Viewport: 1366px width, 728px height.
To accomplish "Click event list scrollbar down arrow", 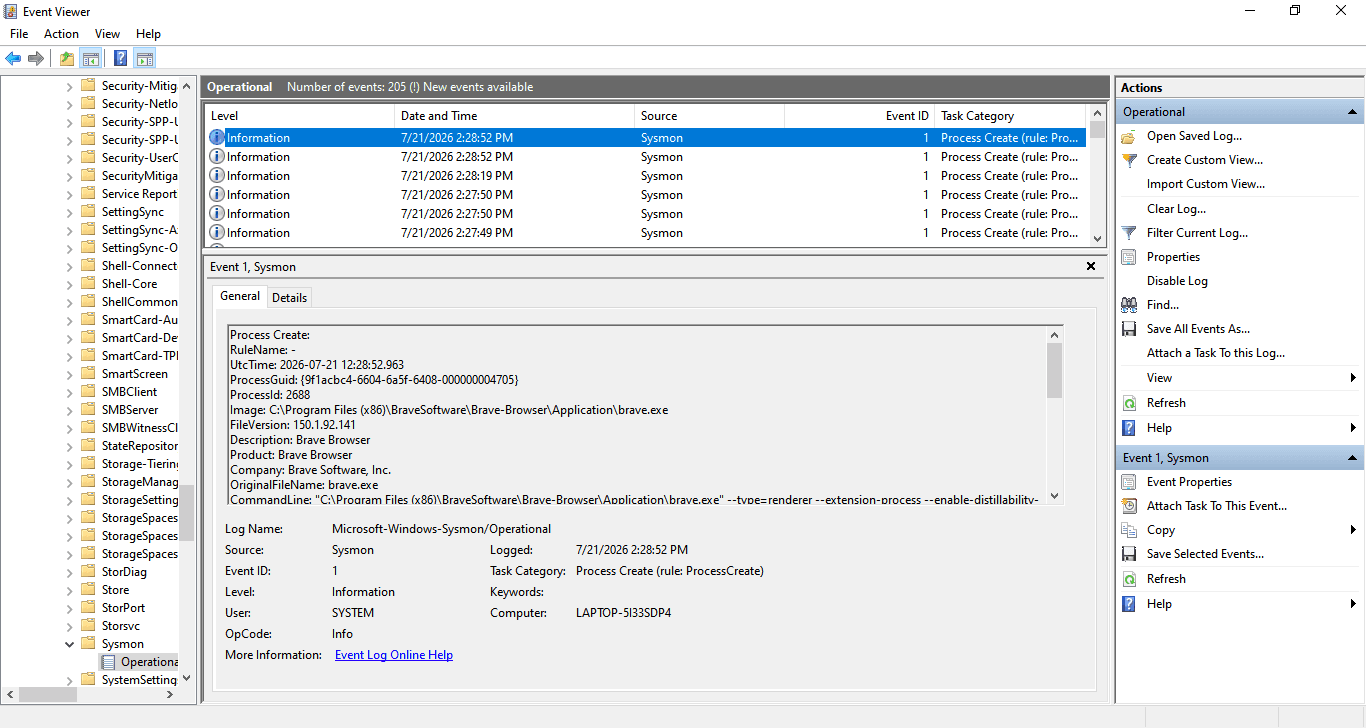I will point(1097,239).
